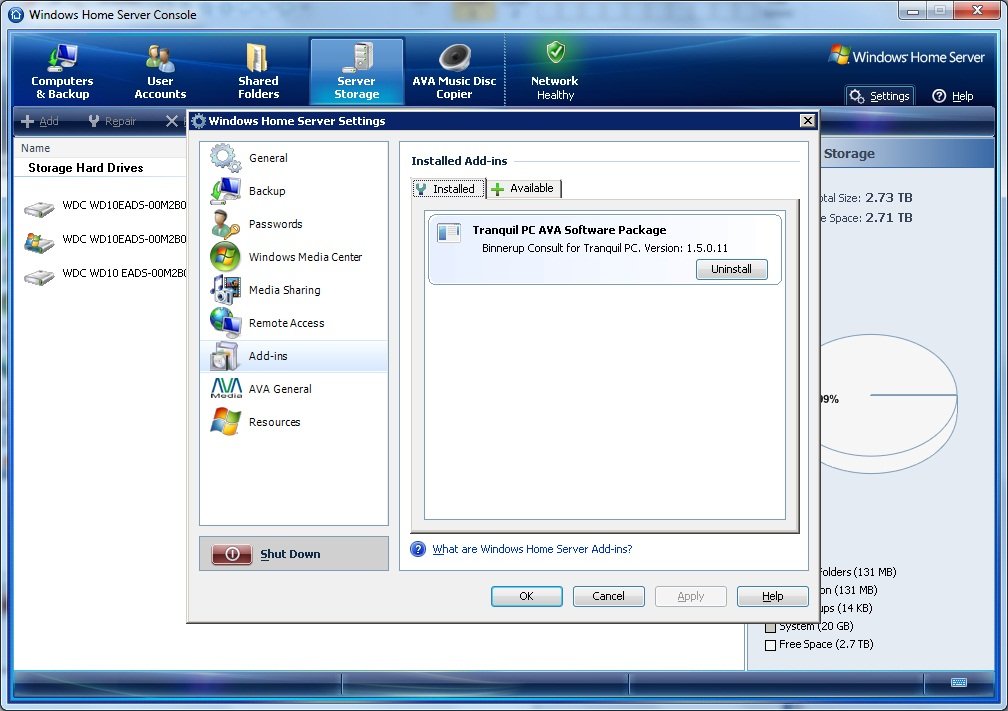This screenshot has width=1008, height=711.
Task: Open AVA Music Disc Copier
Action: tap(454, 71)
